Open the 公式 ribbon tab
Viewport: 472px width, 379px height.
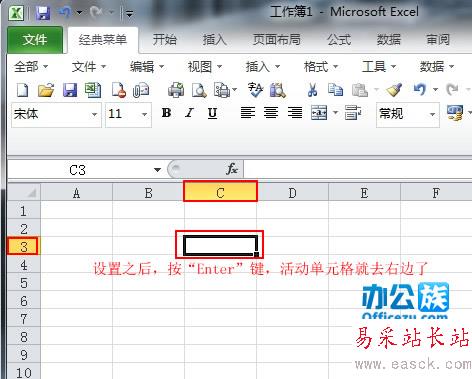coord(339,40)
